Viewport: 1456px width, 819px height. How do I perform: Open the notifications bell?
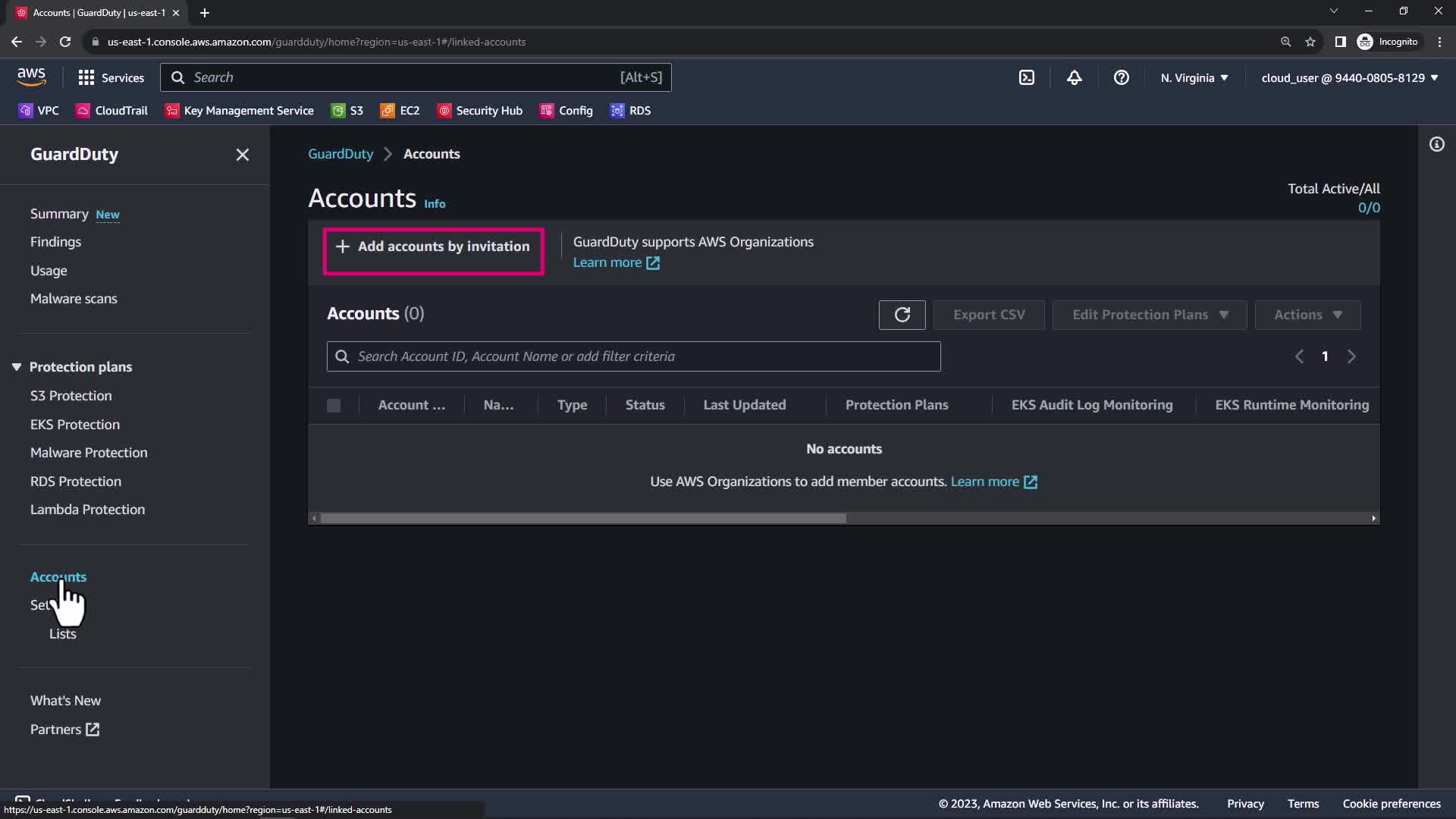click(x=1074, y=77)
